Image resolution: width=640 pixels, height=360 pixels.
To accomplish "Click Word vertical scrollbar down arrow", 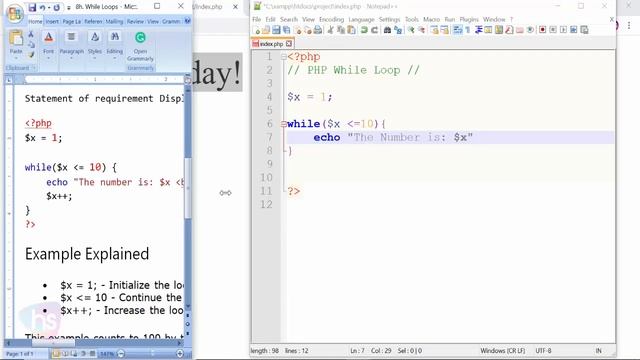I will pyautogui.click(x=188, y=306).
